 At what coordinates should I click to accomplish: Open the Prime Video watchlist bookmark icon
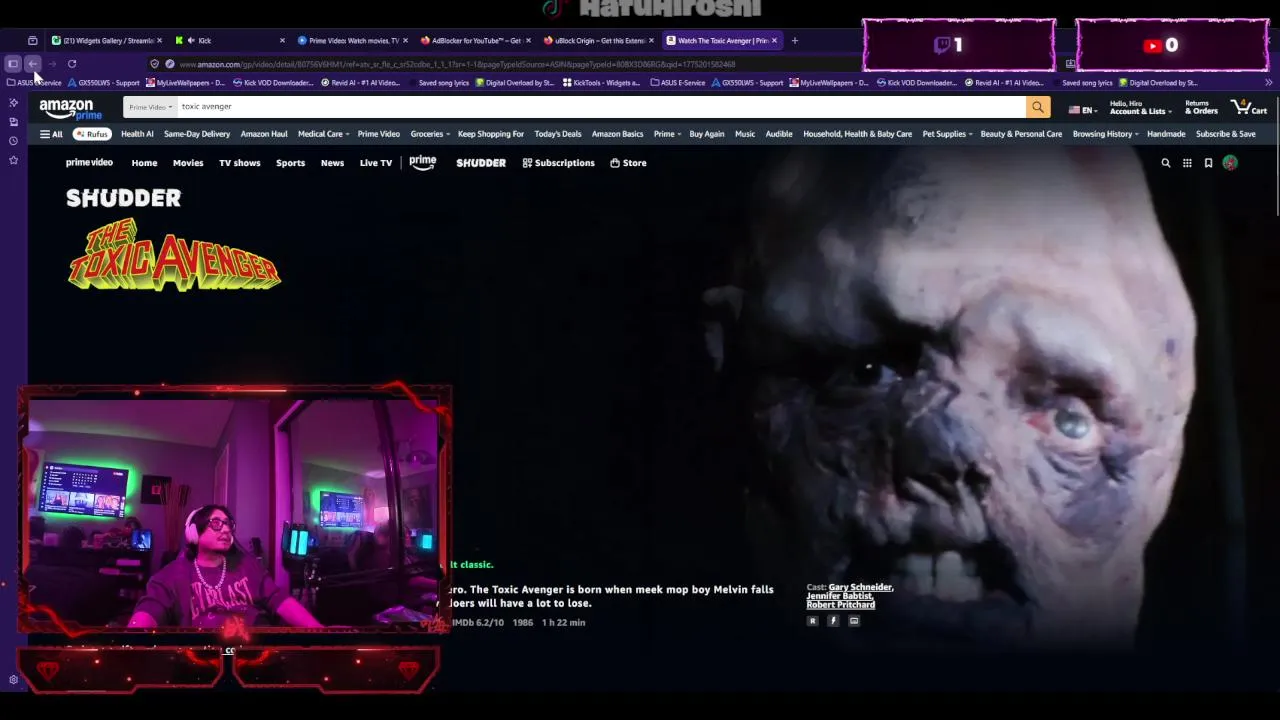[x=1208, y=163]
